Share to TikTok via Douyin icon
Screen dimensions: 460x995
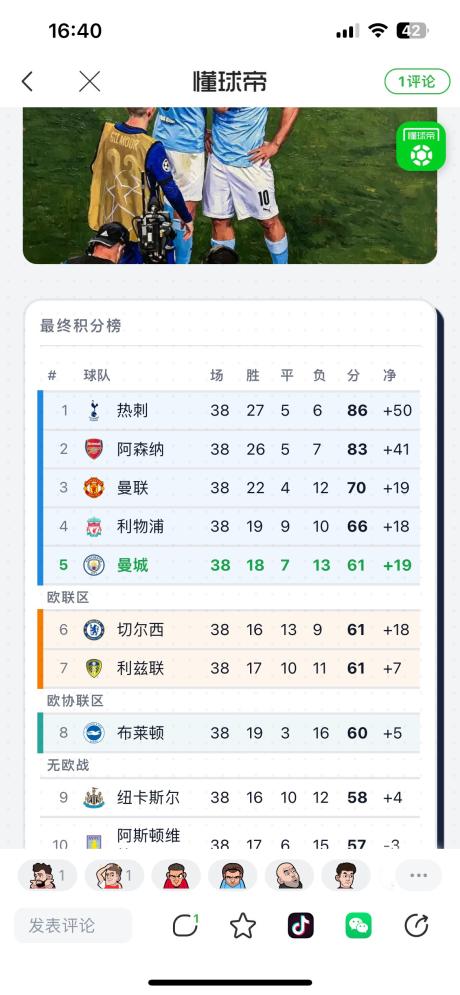tap(300, 926)
